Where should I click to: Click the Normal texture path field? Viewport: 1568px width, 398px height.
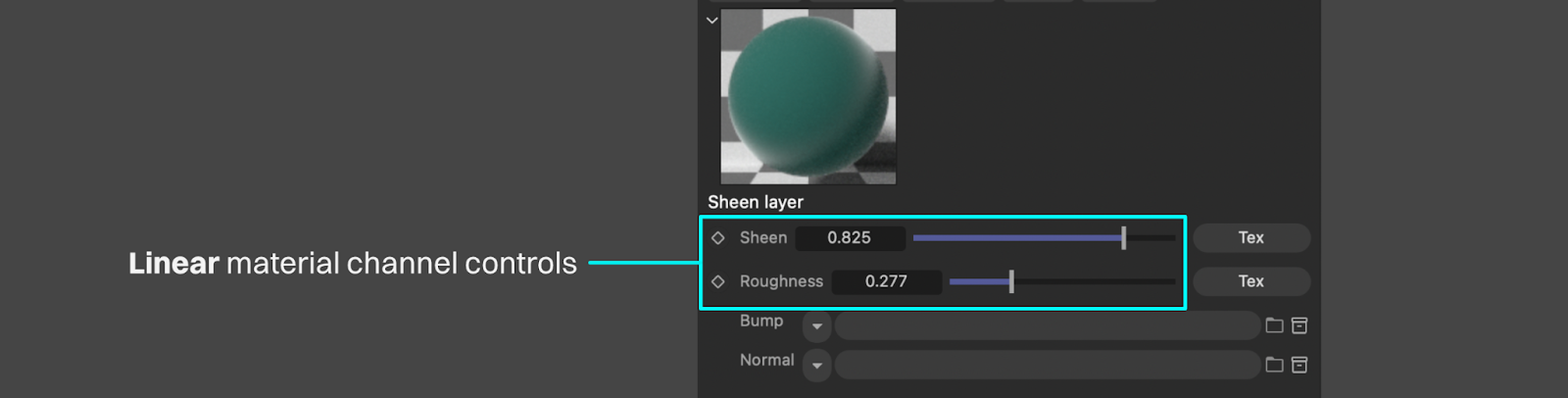click(x=1047, y=365)
